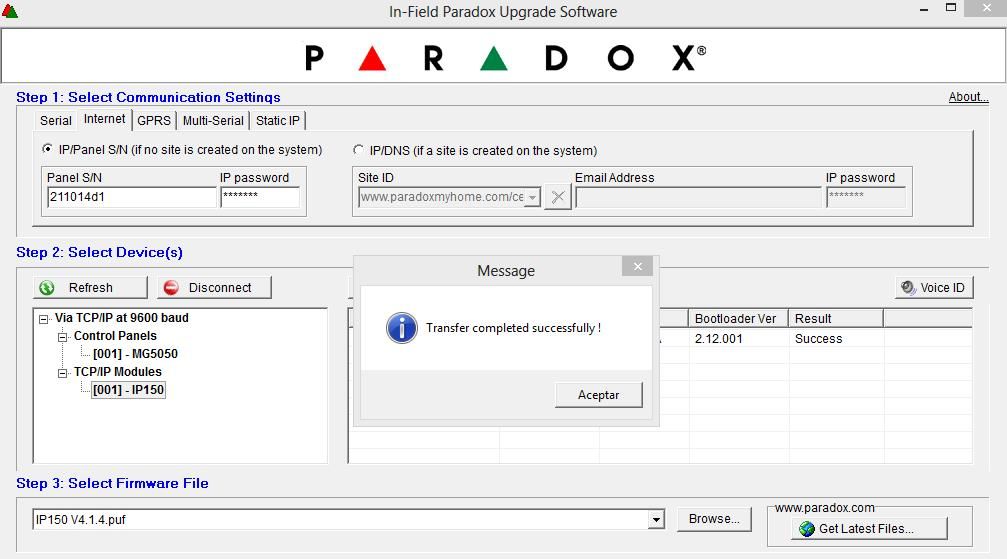Minimize the Upgrade Software window
The height and width of the screenshot is (559, 1007).
coord(924,10)
